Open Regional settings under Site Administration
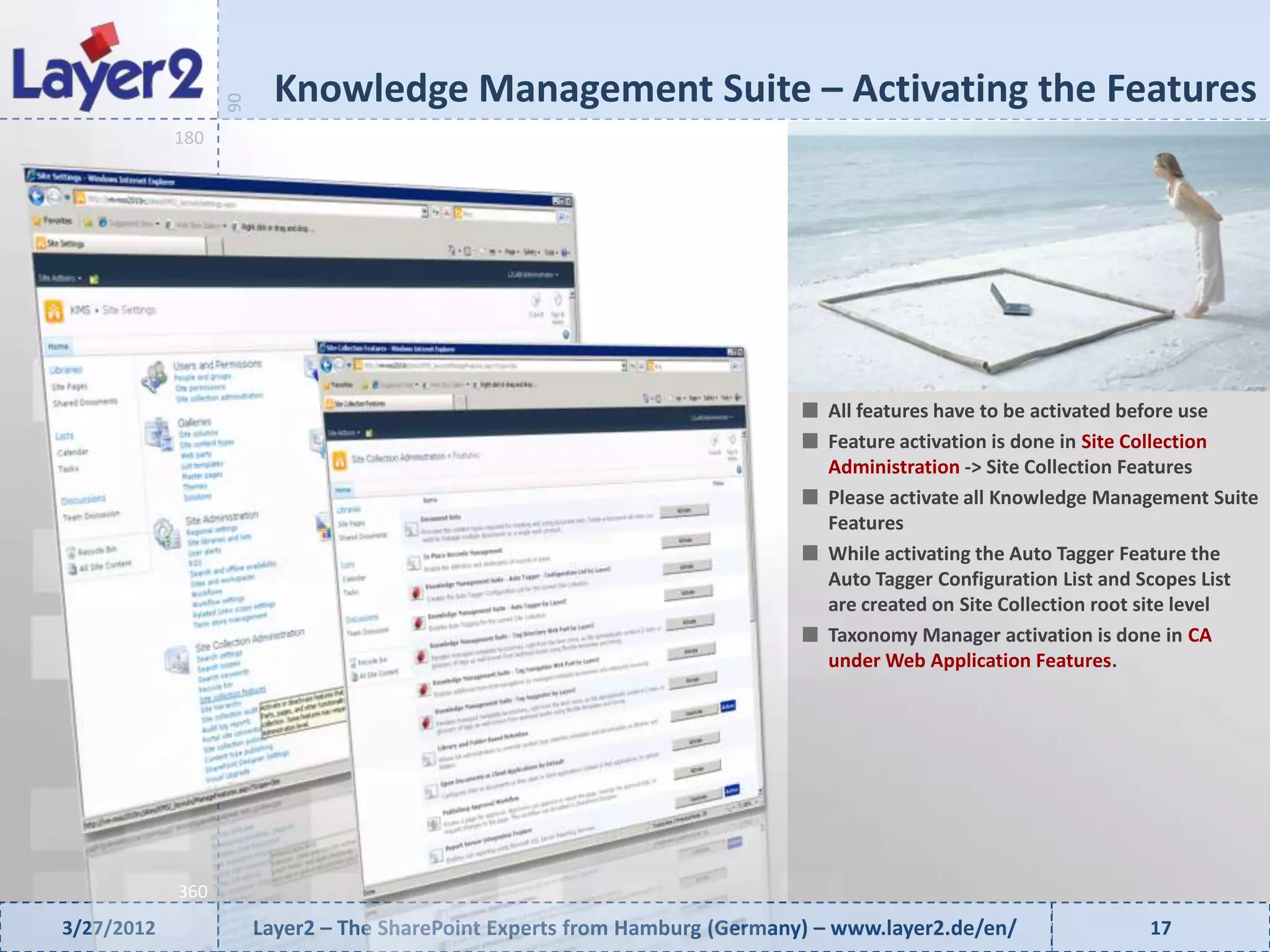 click(x=213, y=530)
